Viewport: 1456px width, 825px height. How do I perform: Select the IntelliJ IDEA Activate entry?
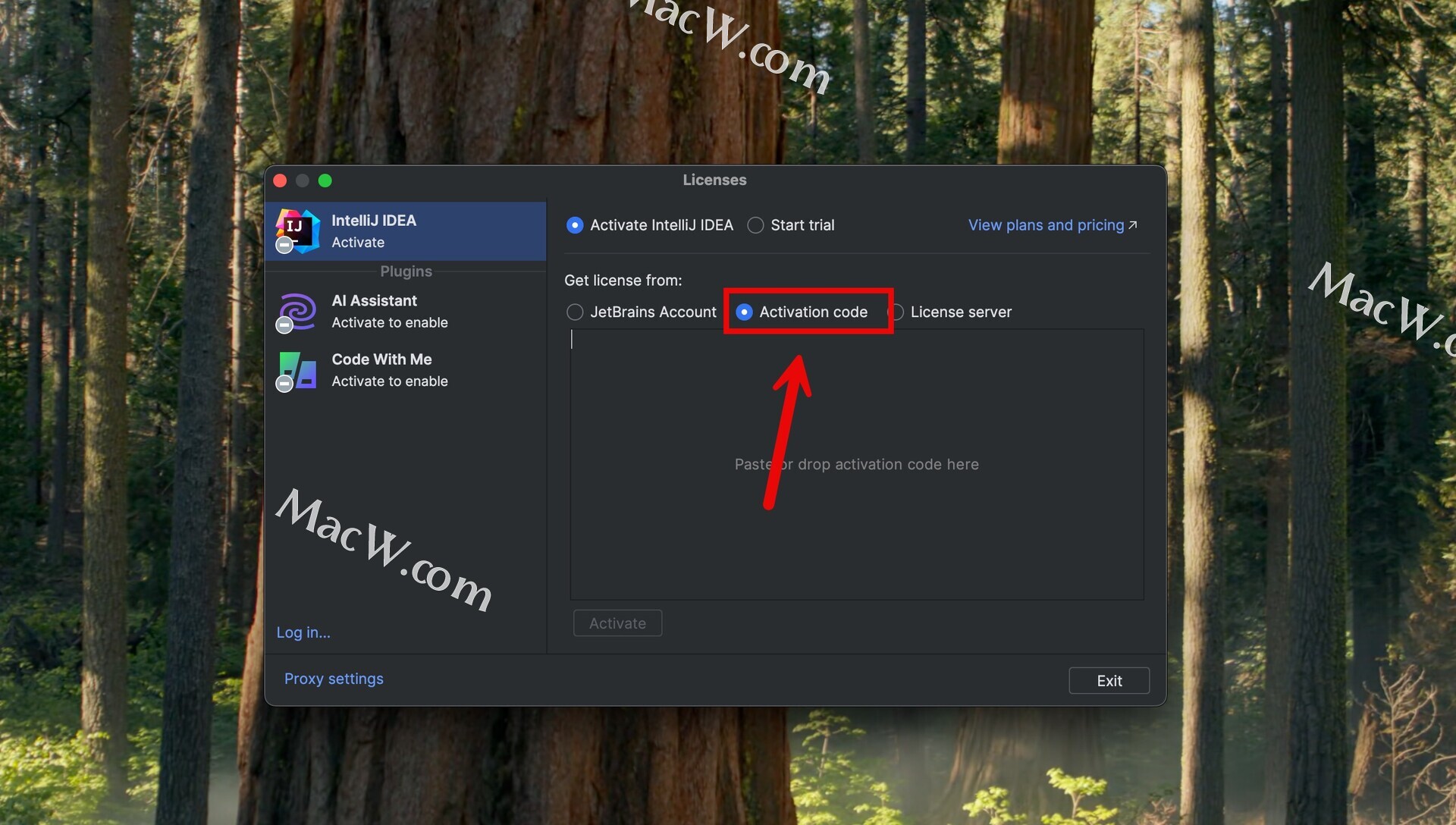(x=406, y=231)
